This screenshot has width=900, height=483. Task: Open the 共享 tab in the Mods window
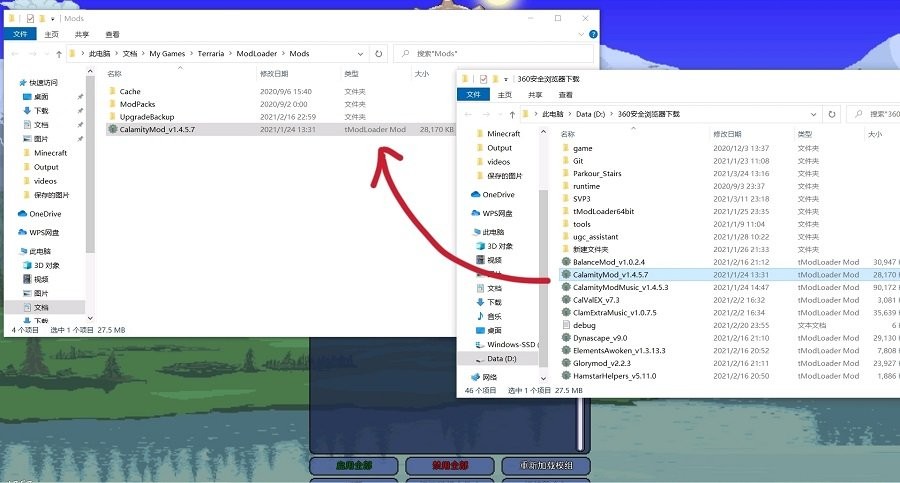pos(82,34)
